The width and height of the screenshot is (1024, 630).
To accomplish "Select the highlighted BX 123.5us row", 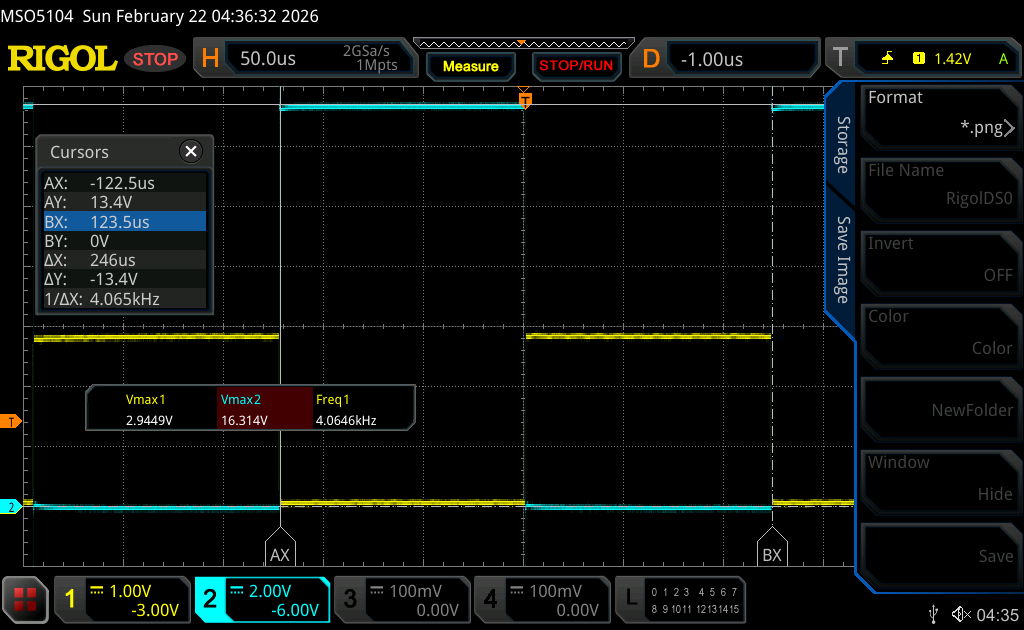I will coord(125,221).
